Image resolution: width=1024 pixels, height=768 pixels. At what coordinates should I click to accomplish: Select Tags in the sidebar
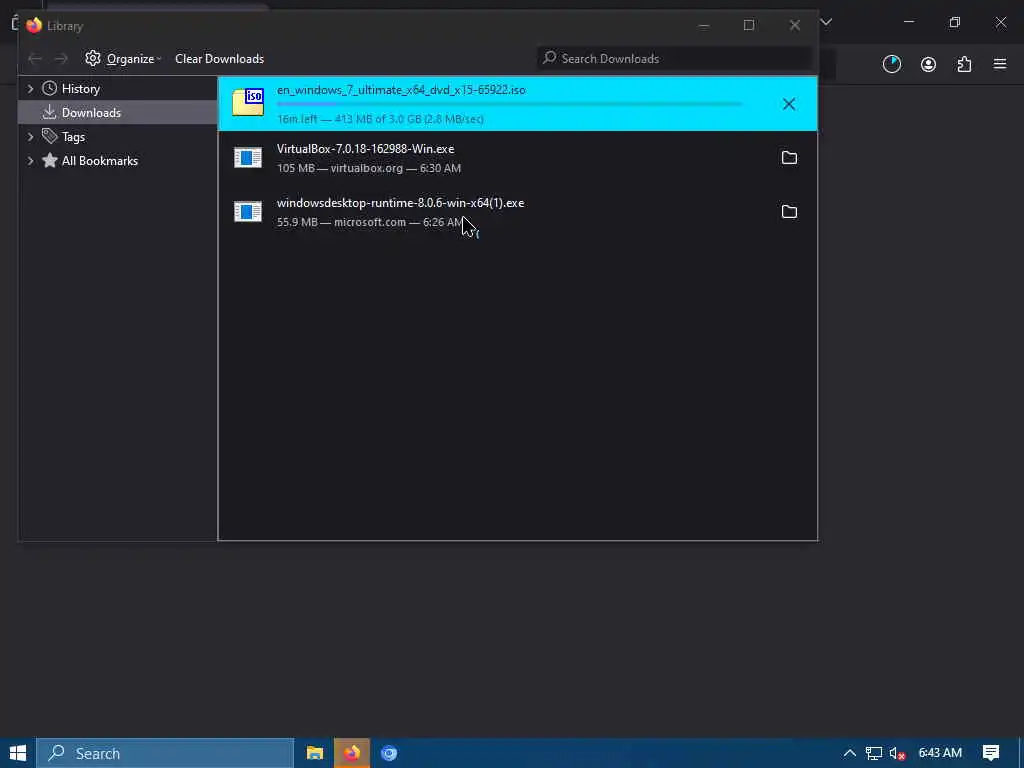[73, 136]
